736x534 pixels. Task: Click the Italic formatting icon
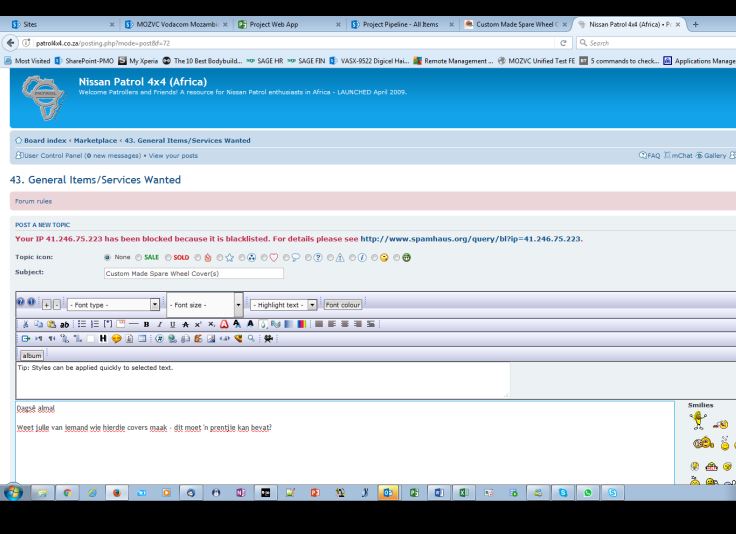click(x=160, y=324)
